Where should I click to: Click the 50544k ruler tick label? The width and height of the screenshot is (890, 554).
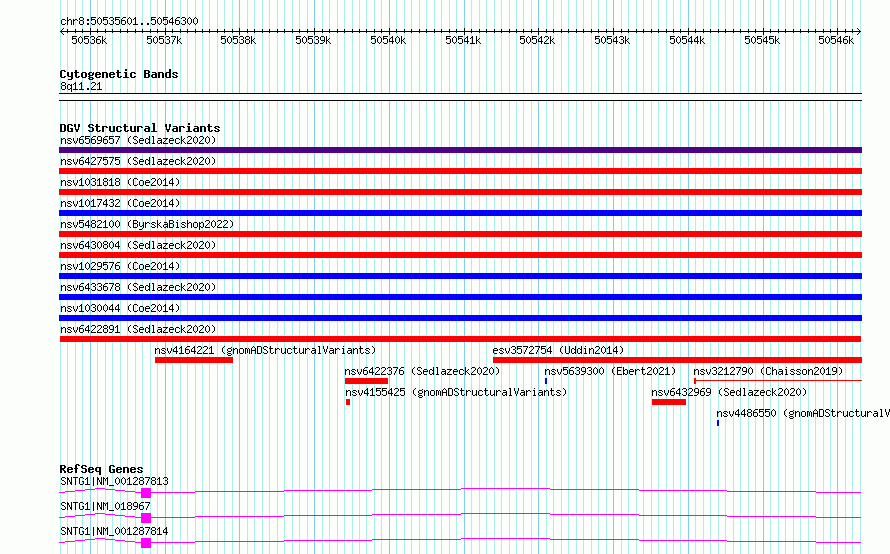(x=687, y=40)
